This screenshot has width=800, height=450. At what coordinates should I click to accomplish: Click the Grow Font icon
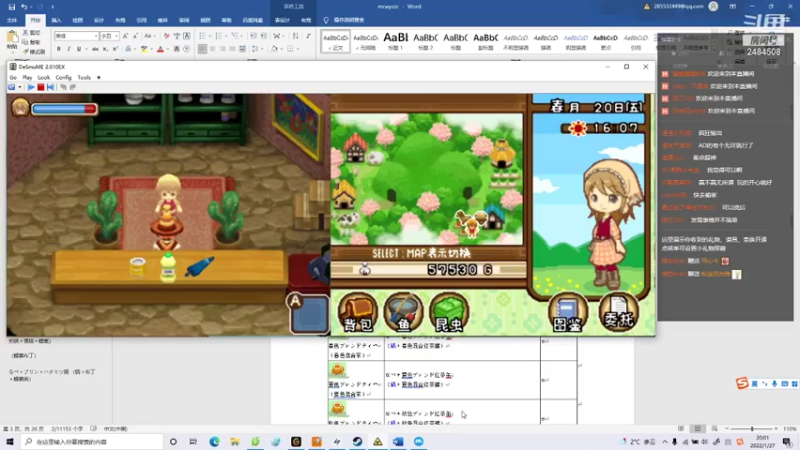pyautogui.click(x=126, y=36)
